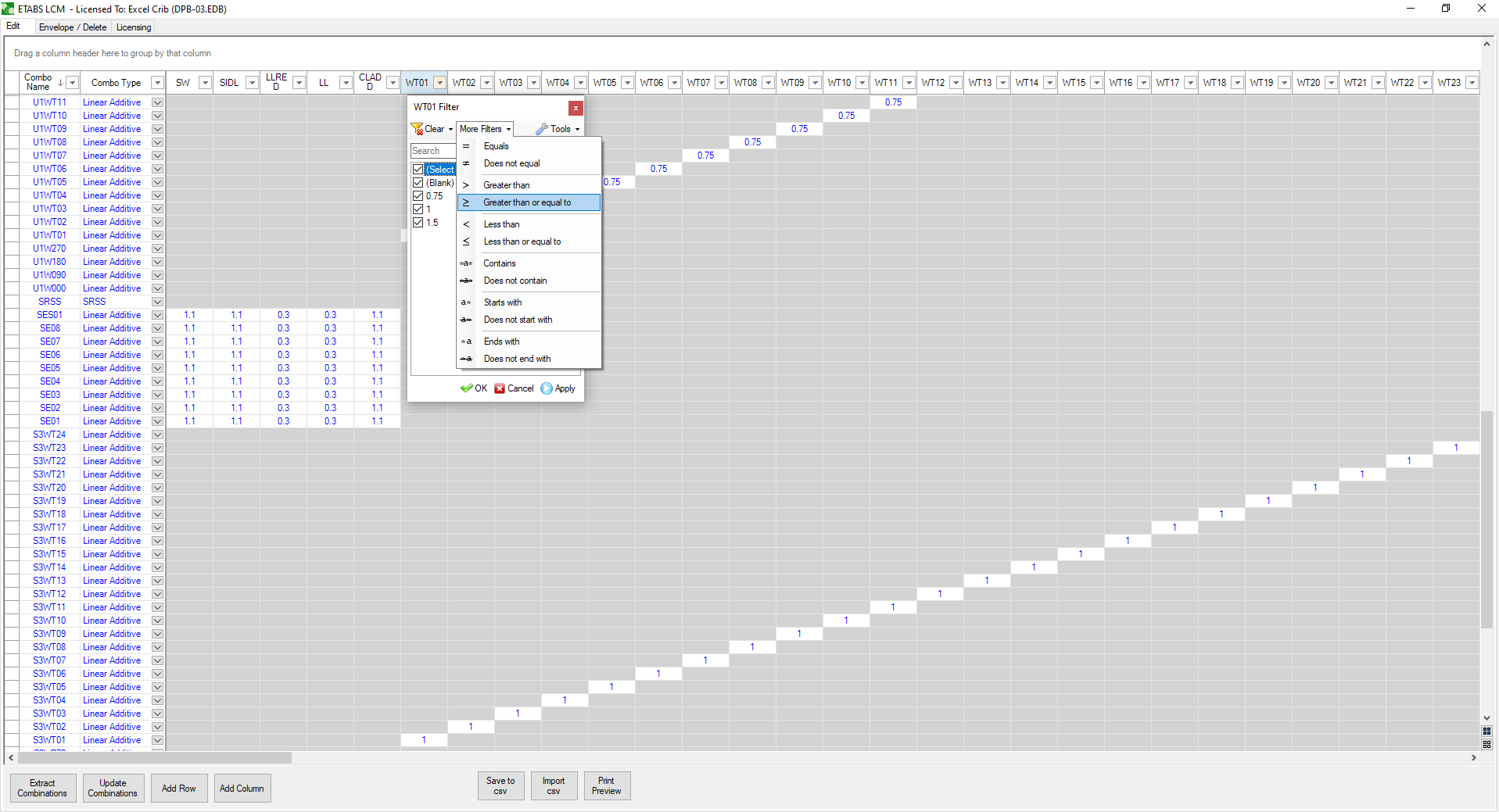
Task: Open the WT02 column filter dropdown
Action: pos(486,83)
